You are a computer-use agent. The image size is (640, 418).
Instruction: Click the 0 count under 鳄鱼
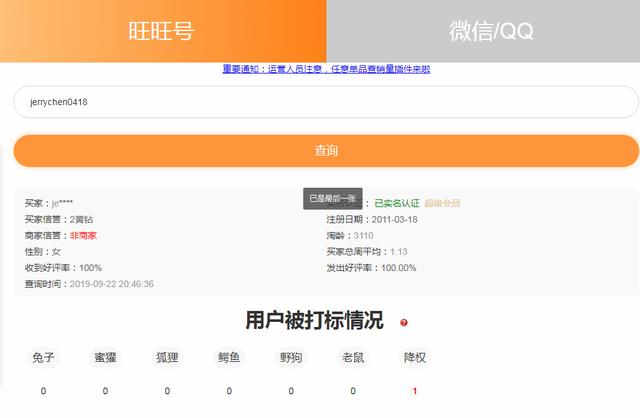229,391
